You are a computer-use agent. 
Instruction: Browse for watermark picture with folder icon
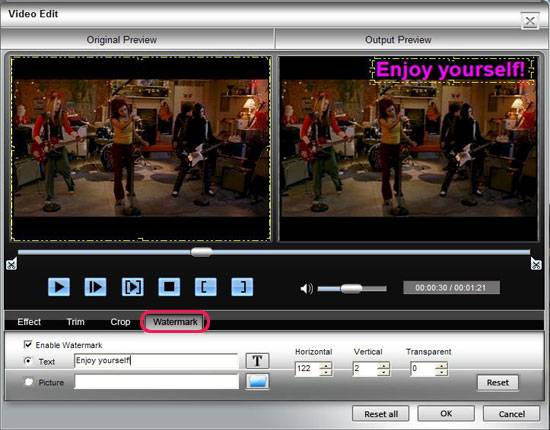click(257, 382)
